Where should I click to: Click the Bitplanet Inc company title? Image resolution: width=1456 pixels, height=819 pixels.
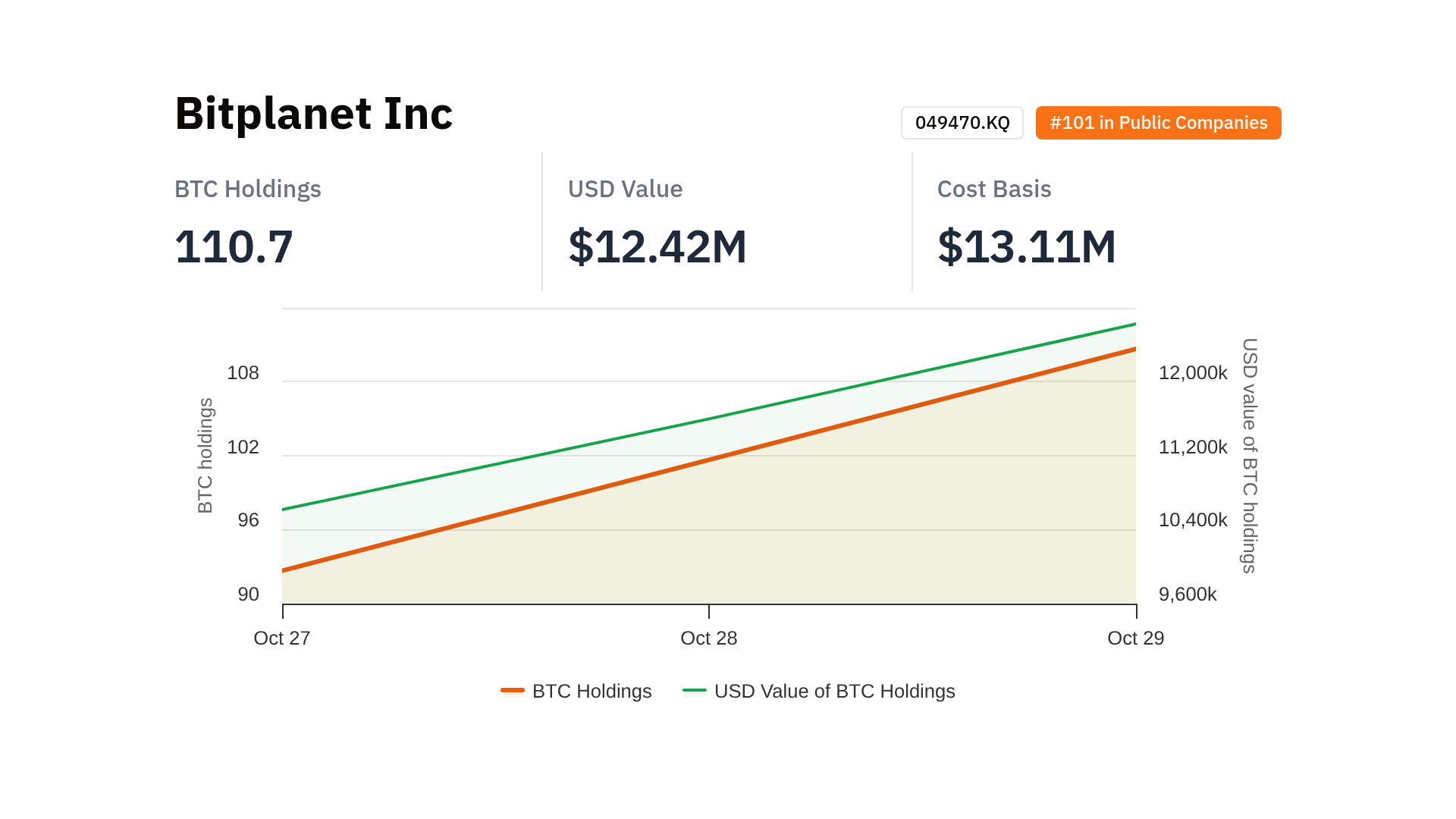(x=313, y=114)
